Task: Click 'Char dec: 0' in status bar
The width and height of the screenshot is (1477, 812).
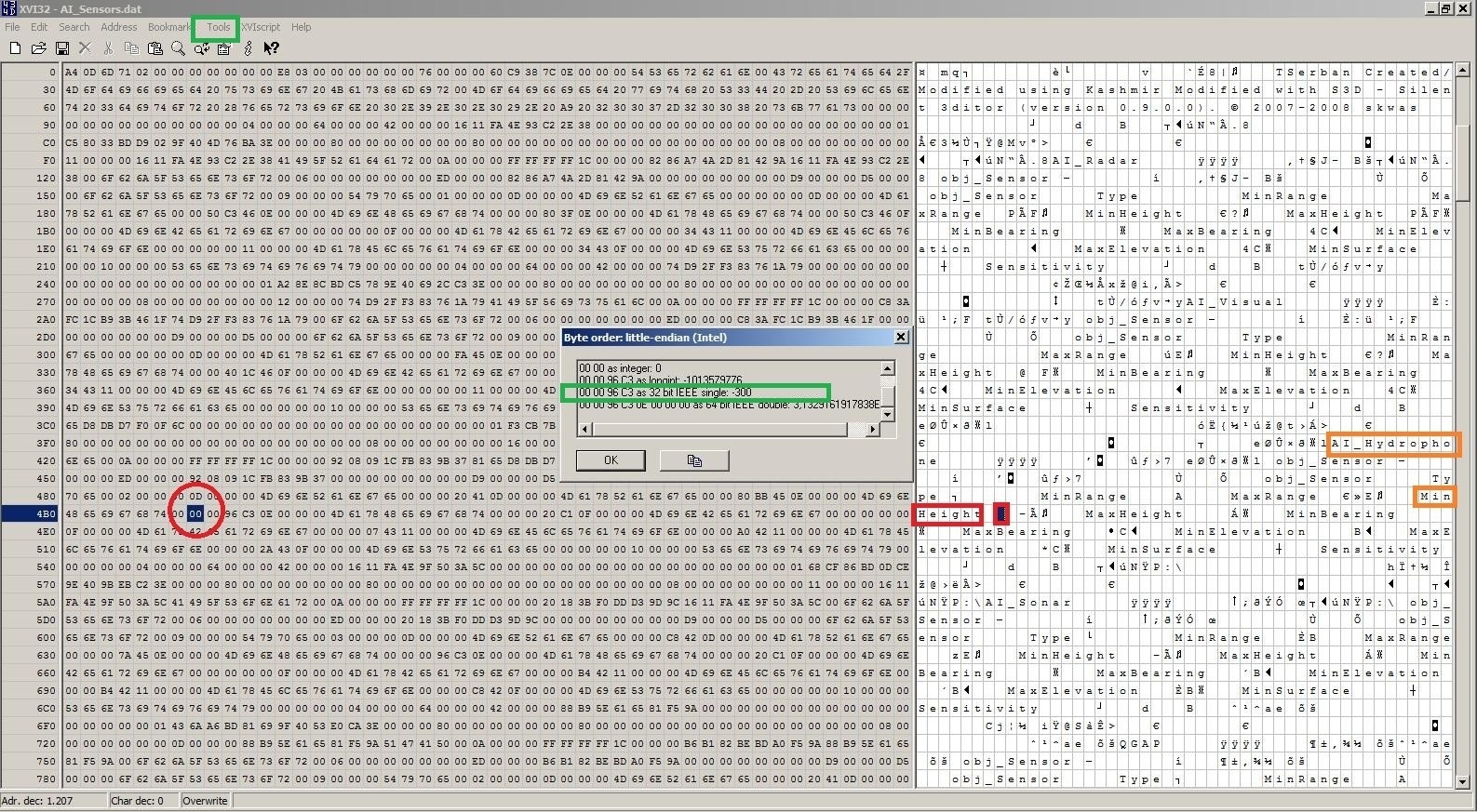Action: pyautogui.click(x=143, y=801)
